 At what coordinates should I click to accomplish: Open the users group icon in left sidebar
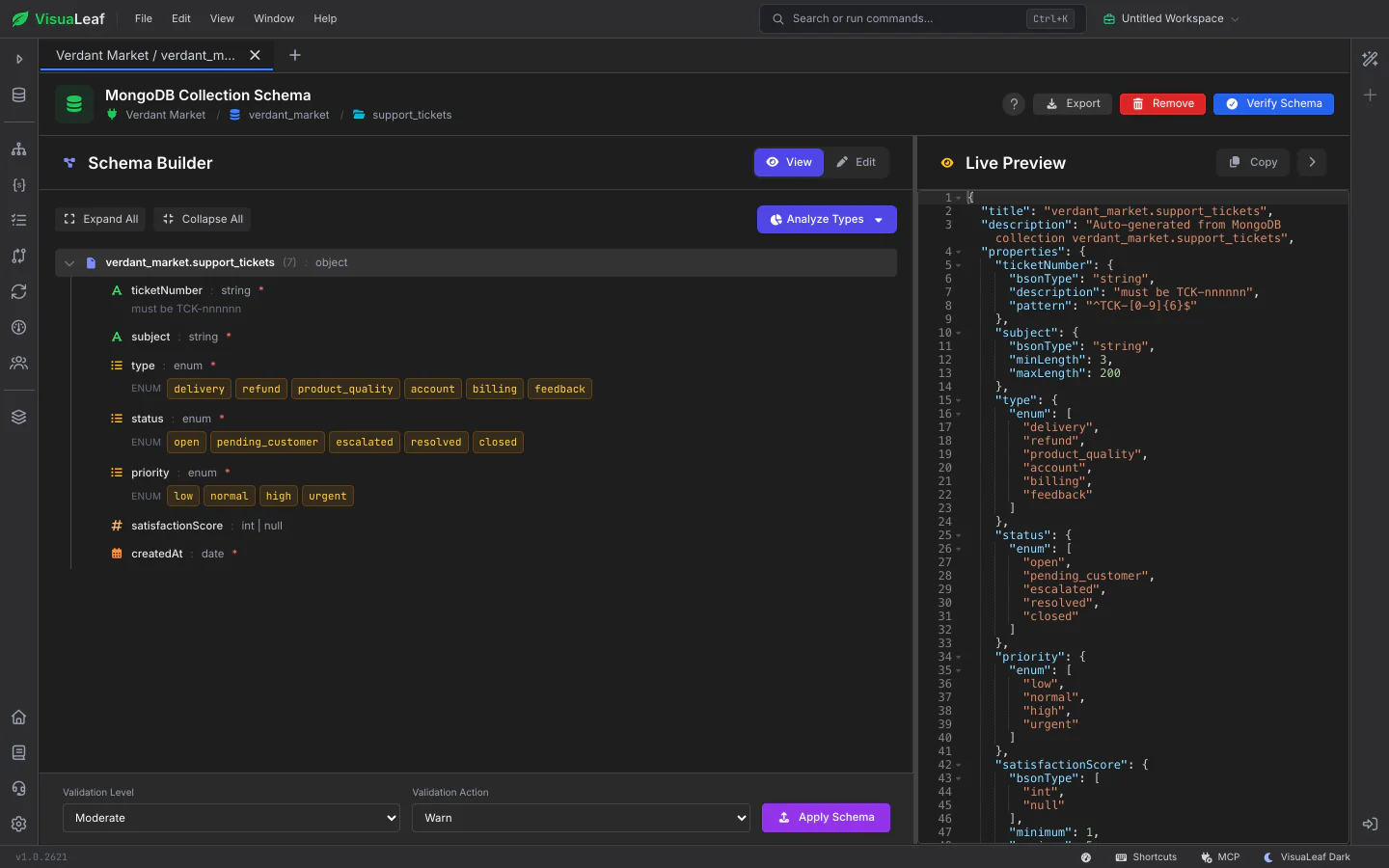tap(19, 364)
